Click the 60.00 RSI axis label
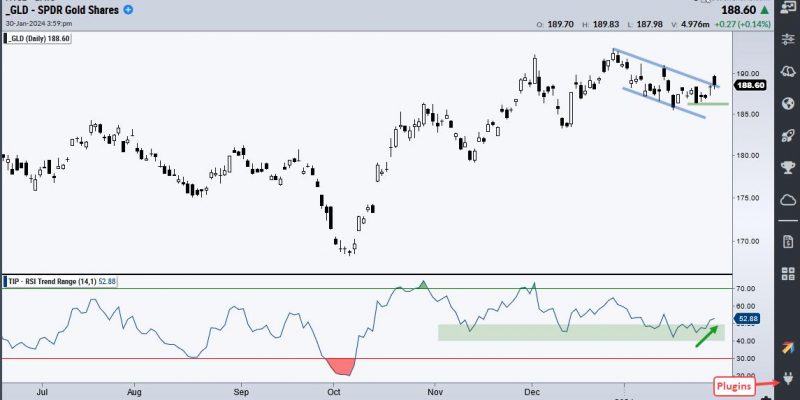Viewport: 800px width, 400px height. pyautogui.click(x=748, y=306)
